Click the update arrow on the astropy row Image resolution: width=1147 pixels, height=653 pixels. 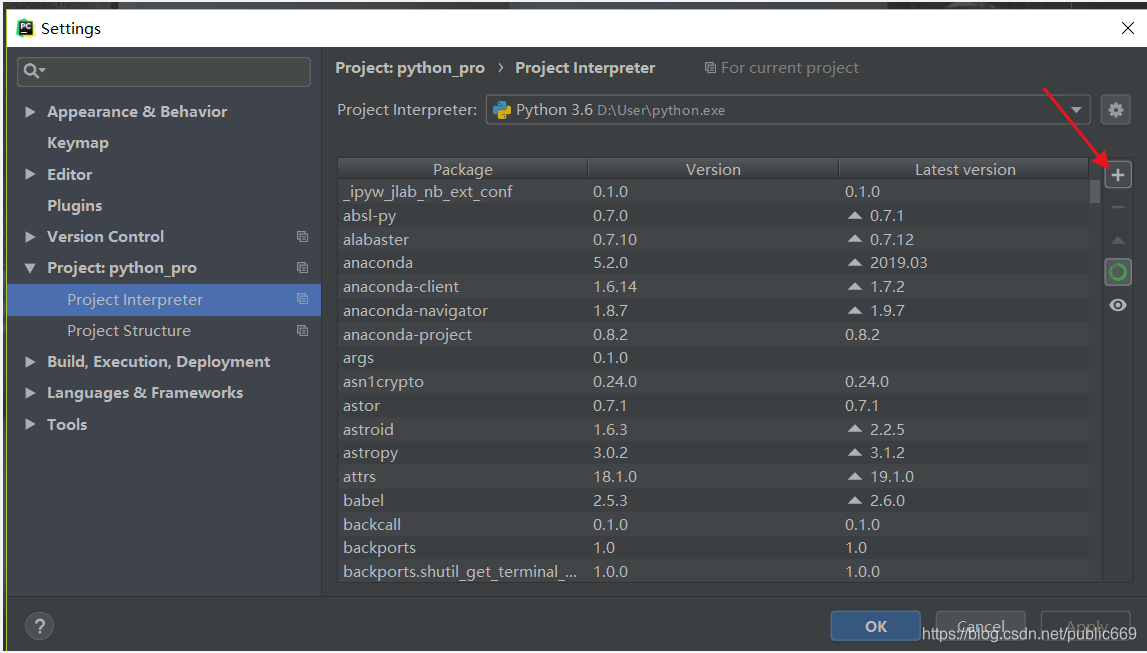[854, 453]
